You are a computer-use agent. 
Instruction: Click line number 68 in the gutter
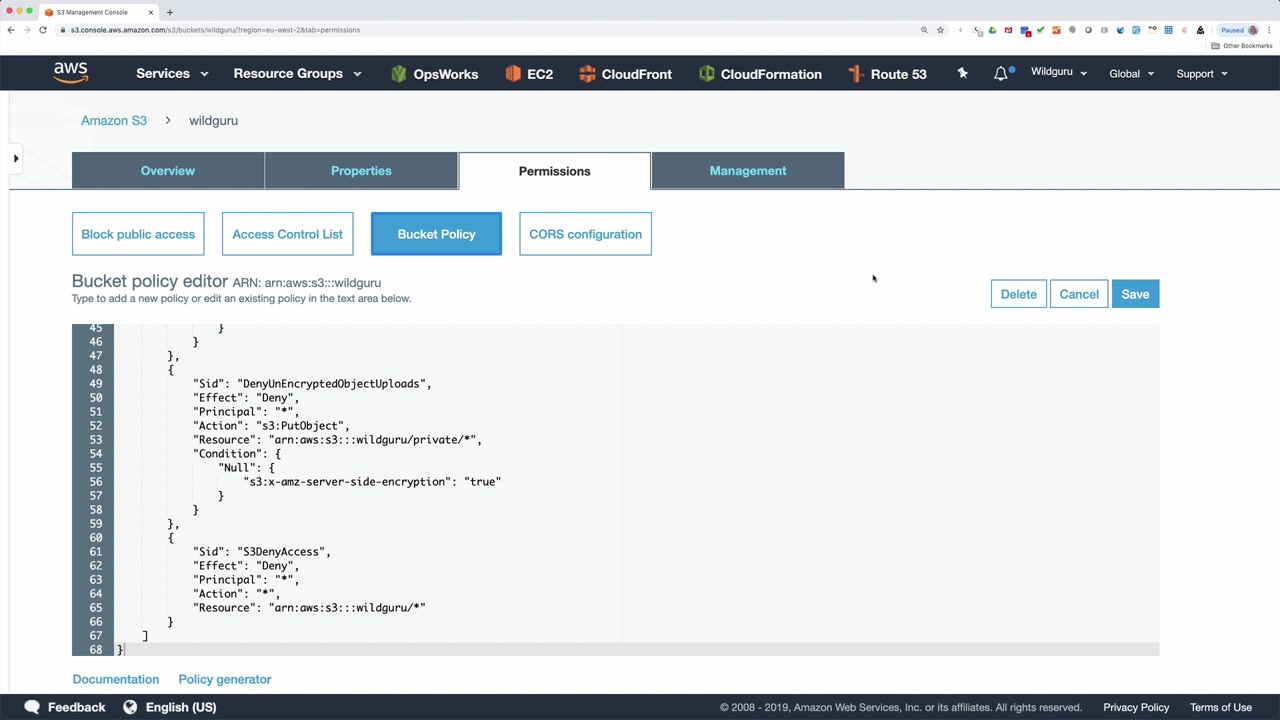coord(95,650)
